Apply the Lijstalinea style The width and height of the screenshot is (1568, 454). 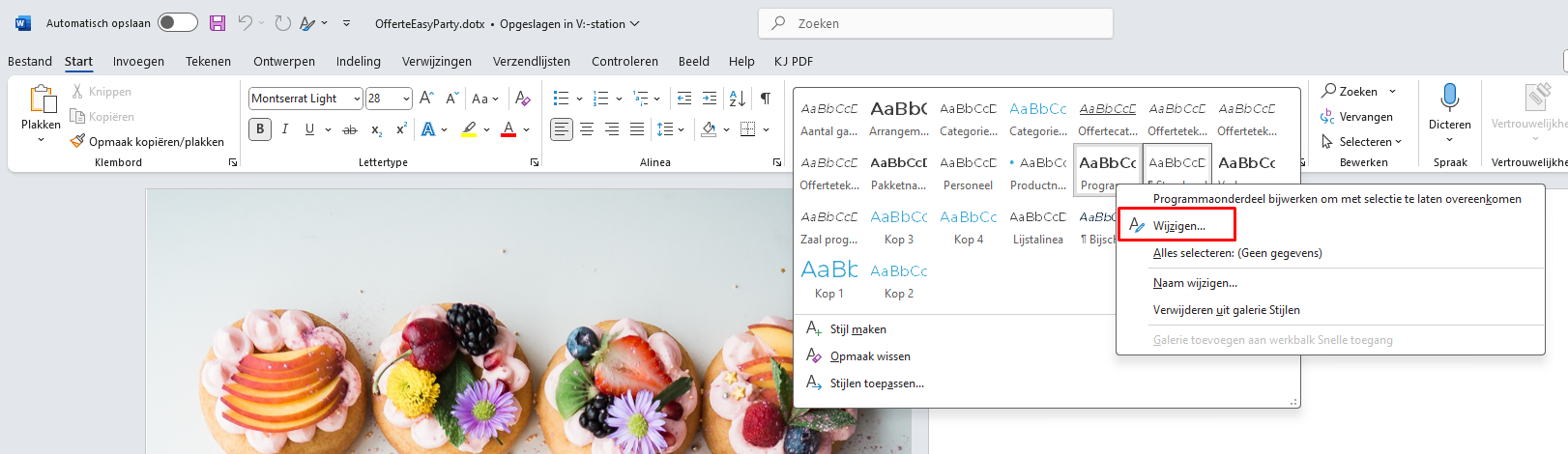(x=1038, y=226)
